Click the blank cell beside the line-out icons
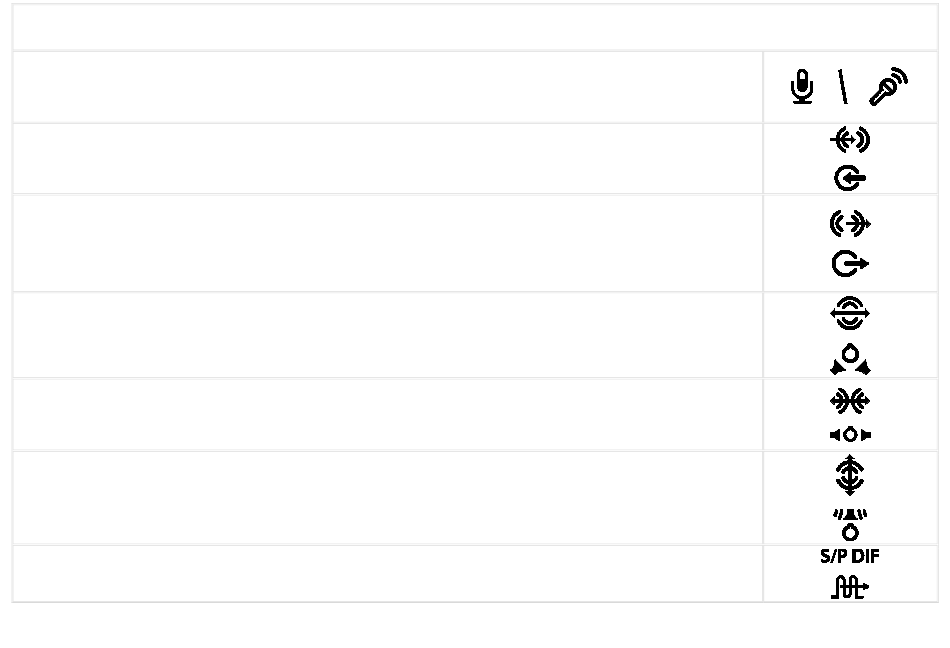Image resolution: width=950 pixels, height=648 pixels. pos(388,243)
